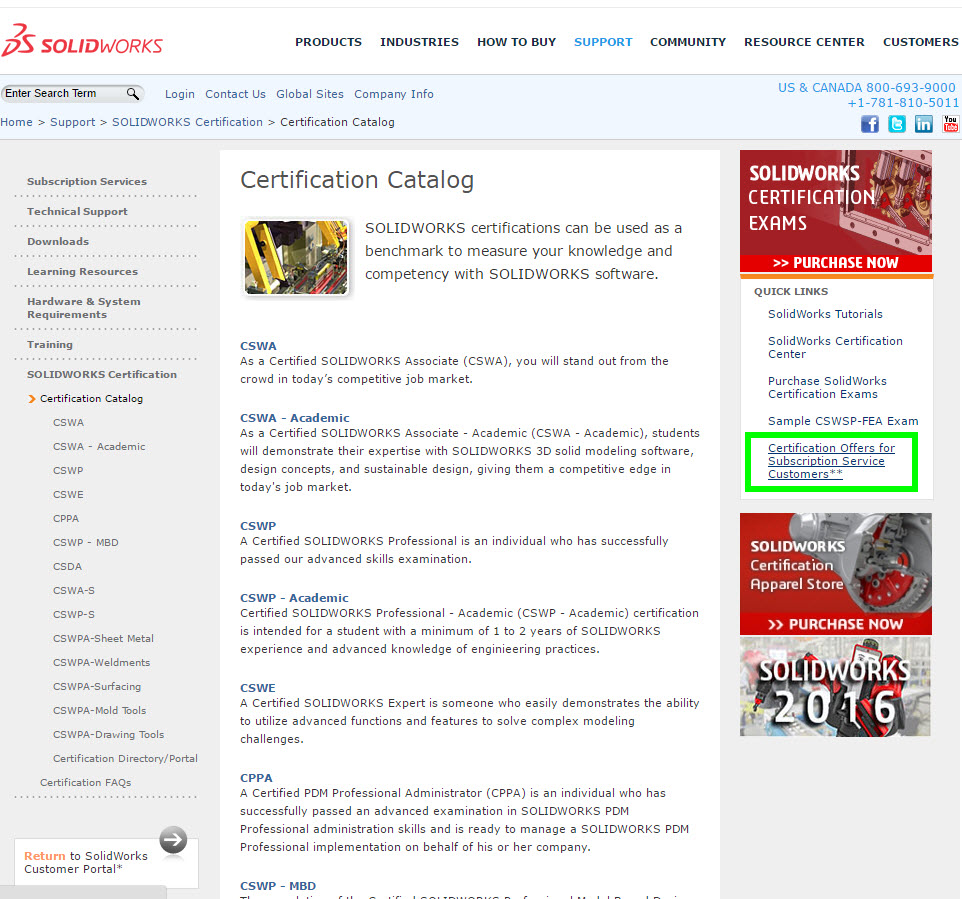
Task: Go to Support in the breadcrumb
Action: pos(72,122)
